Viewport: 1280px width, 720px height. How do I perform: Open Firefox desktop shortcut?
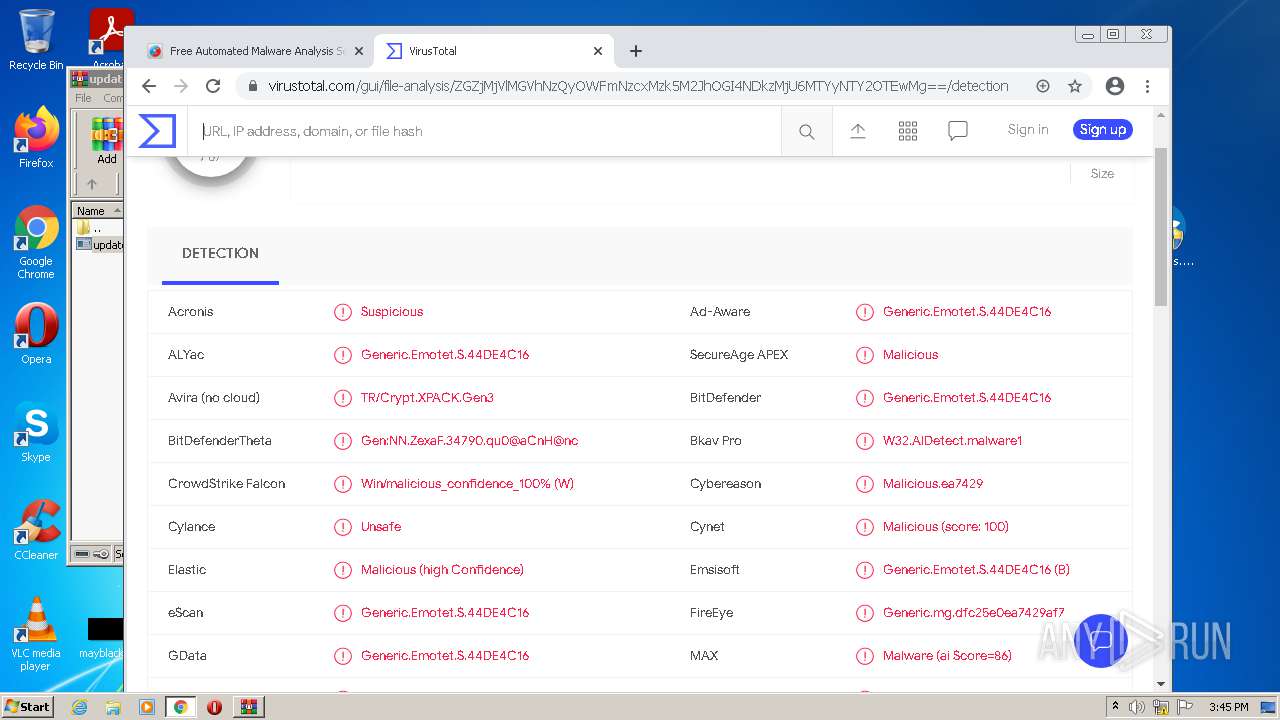[x=36, y=138]
